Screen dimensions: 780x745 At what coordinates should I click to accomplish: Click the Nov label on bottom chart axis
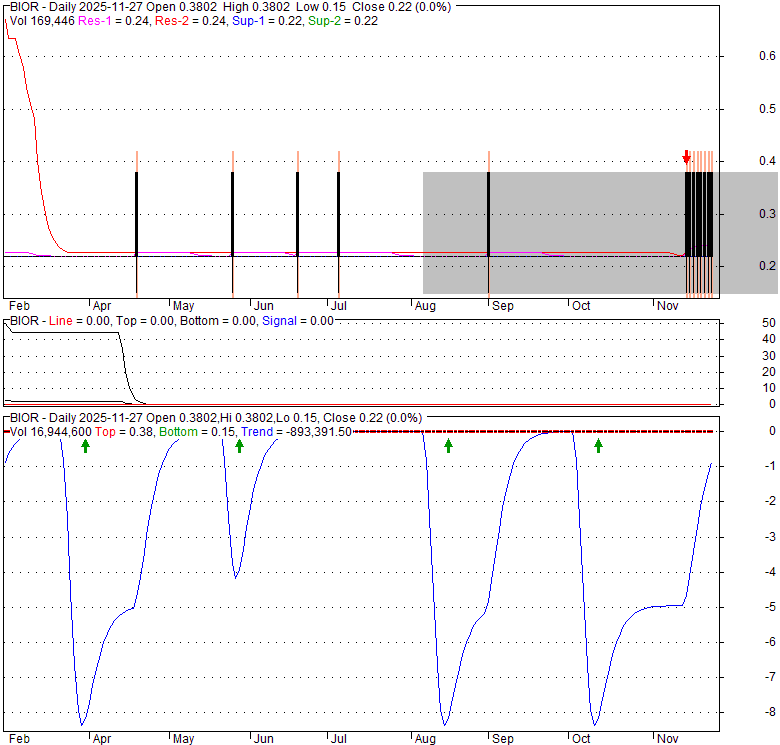(x=667, y=739)
